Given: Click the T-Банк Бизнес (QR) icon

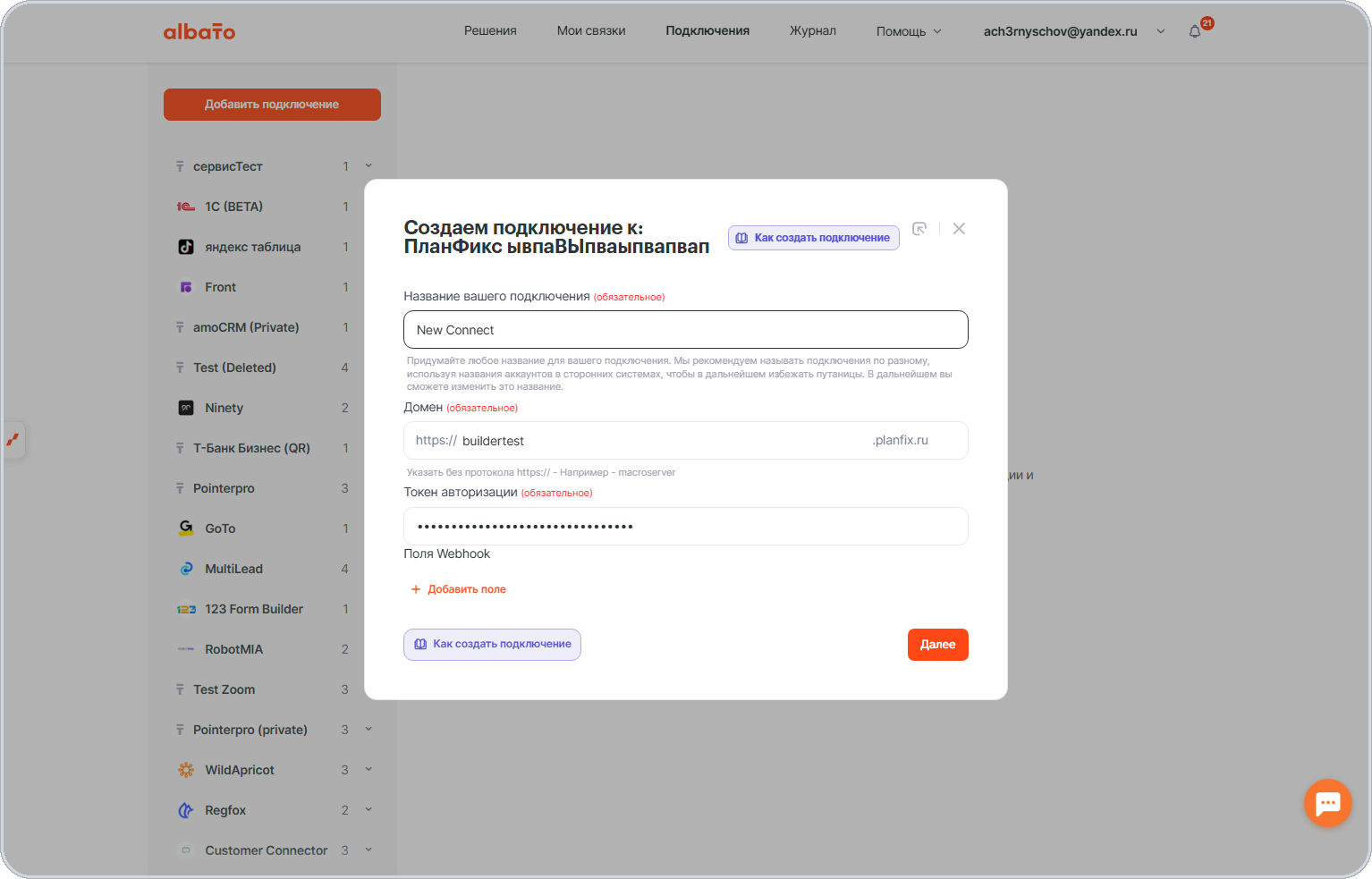Looking at the screenshot, I should click(180, 448).
